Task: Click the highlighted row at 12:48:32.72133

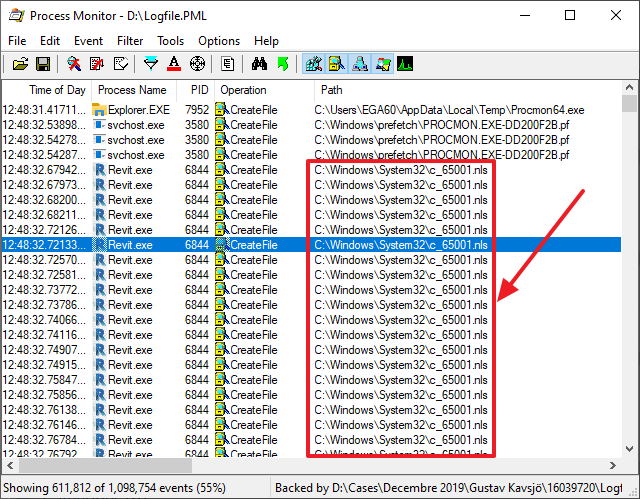Action: pyautogui.click(x=311, y=245)
